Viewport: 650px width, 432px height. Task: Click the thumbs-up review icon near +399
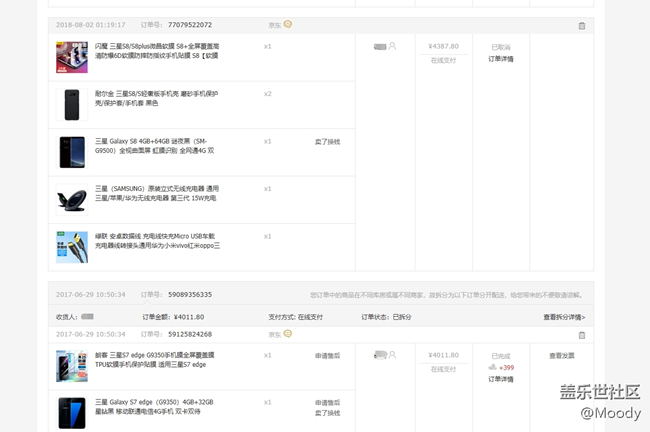(x=493, y=368)
